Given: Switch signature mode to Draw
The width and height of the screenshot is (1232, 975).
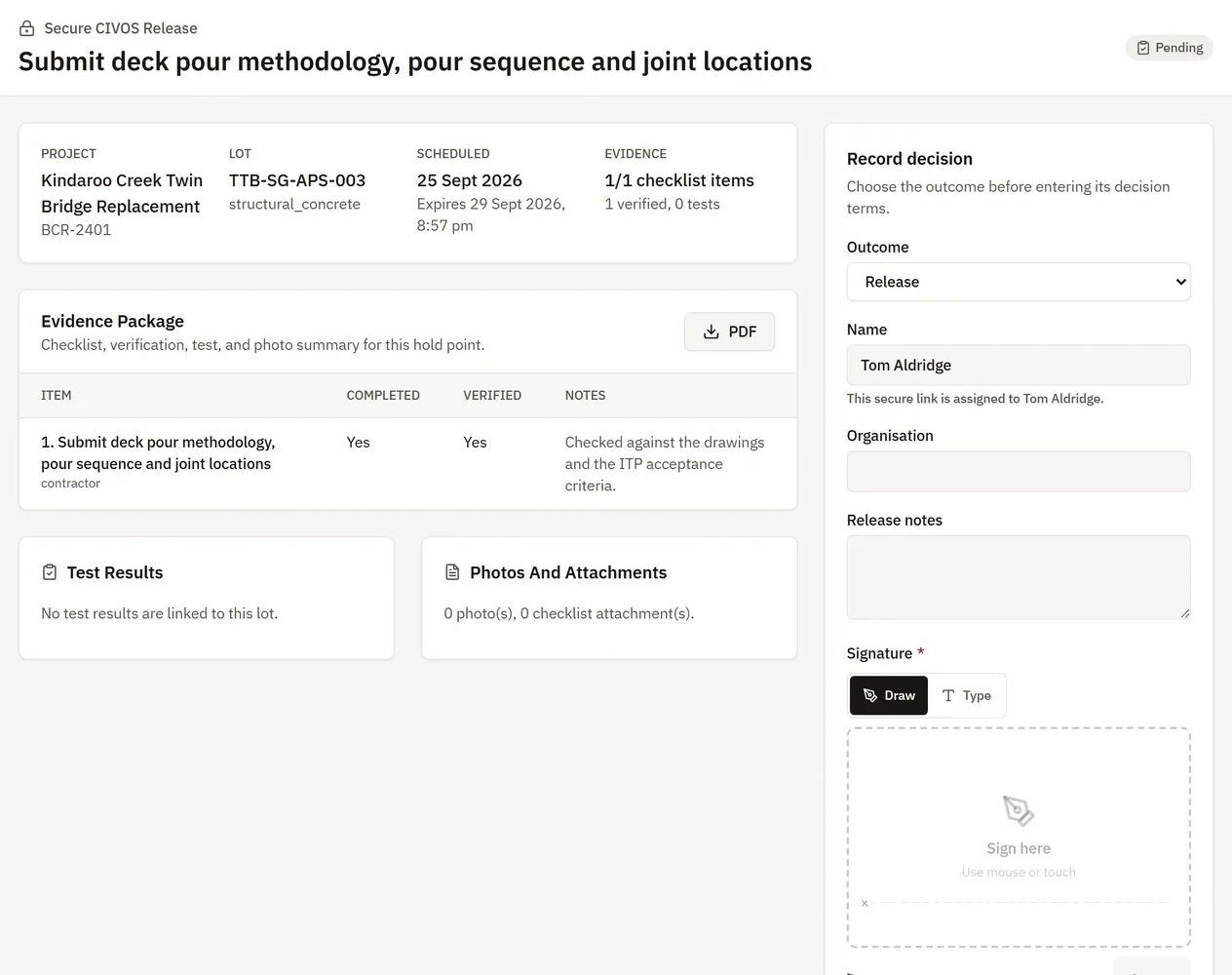Looking at the screenshot, I should [x=889, y=695].
